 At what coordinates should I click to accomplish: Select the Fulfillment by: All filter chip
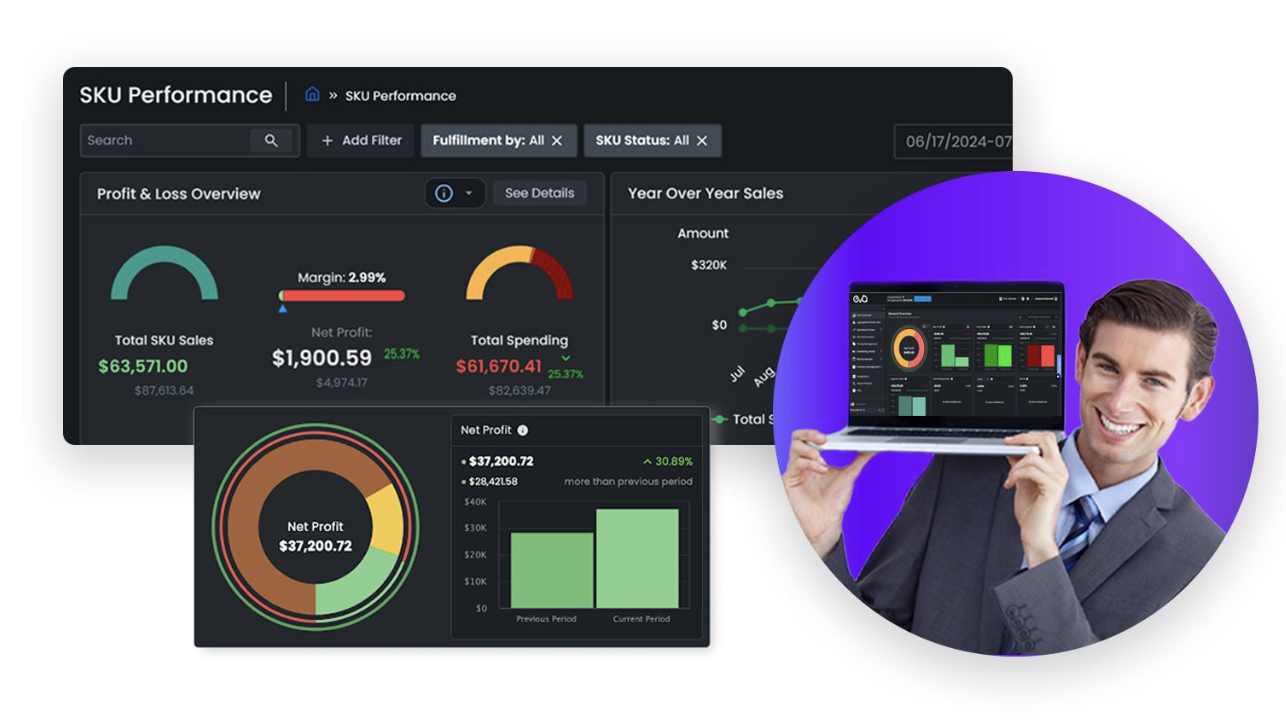tap(488, 141)
